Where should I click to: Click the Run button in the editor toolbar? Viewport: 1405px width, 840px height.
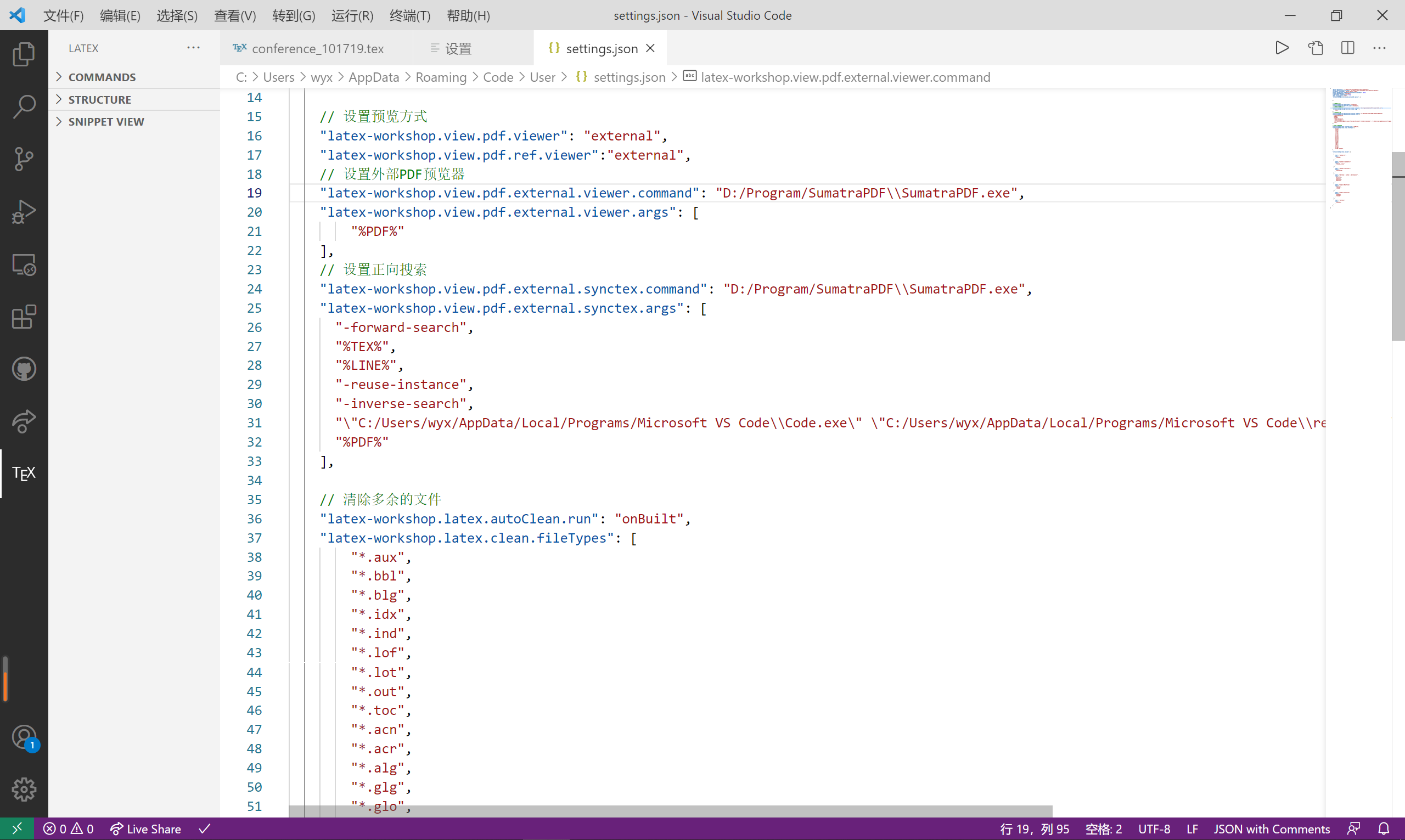click(1282, 48)
